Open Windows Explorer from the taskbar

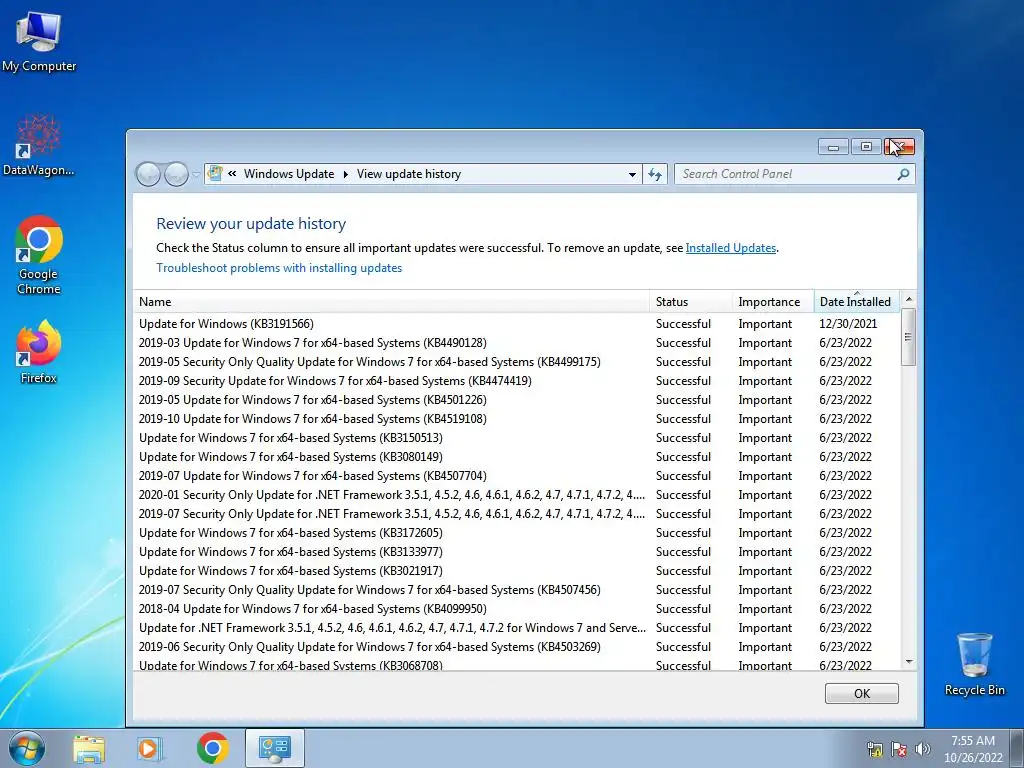(x=89, y=748)
